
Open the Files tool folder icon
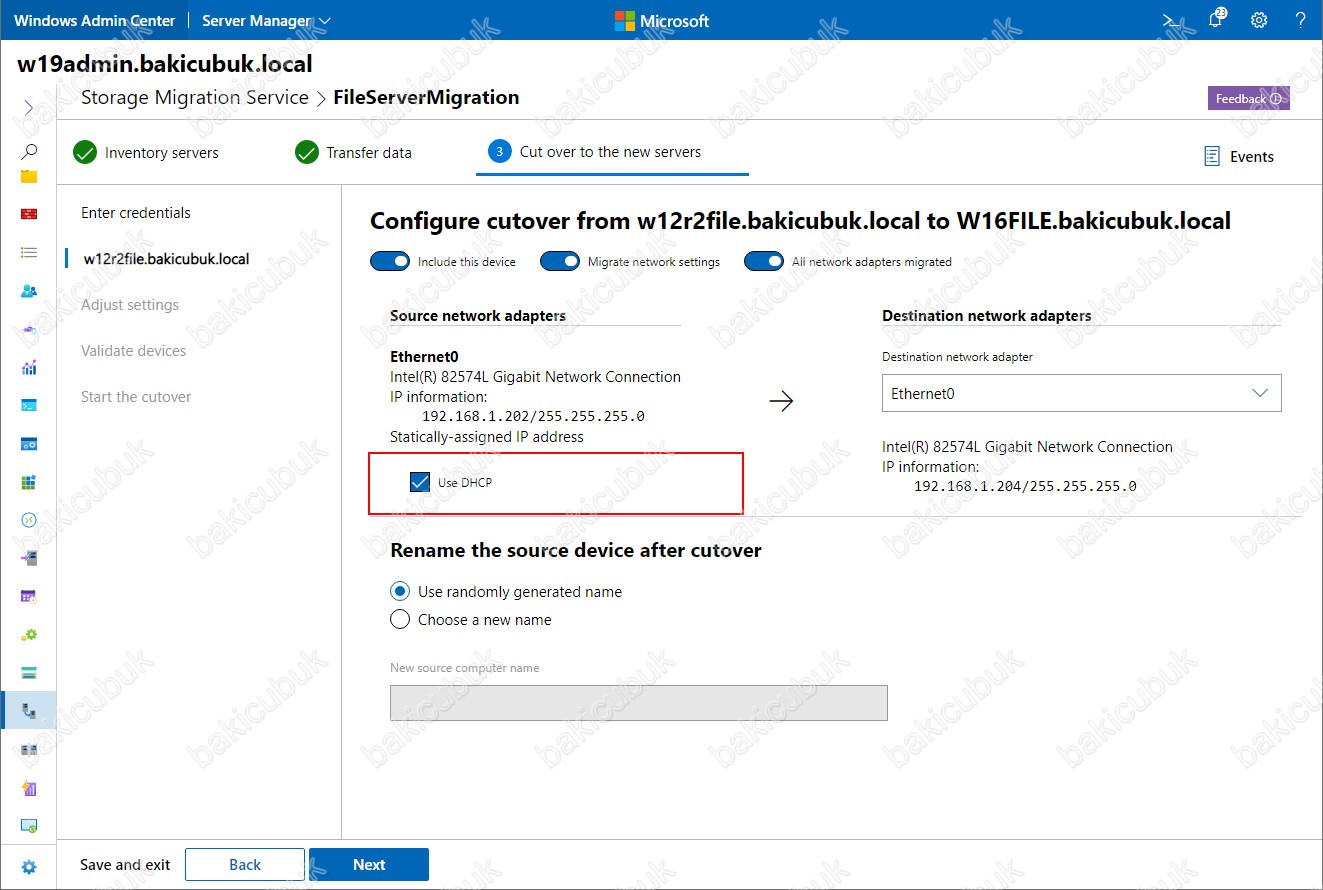click(x=29, y=176)
